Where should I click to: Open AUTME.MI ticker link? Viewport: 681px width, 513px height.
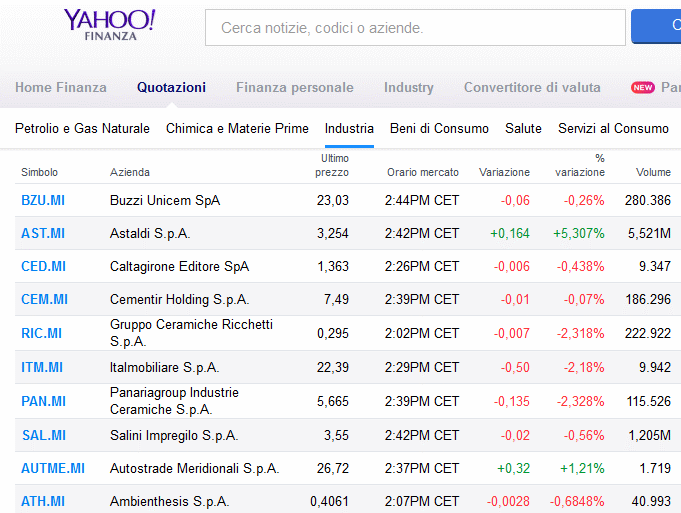point(53,468)
